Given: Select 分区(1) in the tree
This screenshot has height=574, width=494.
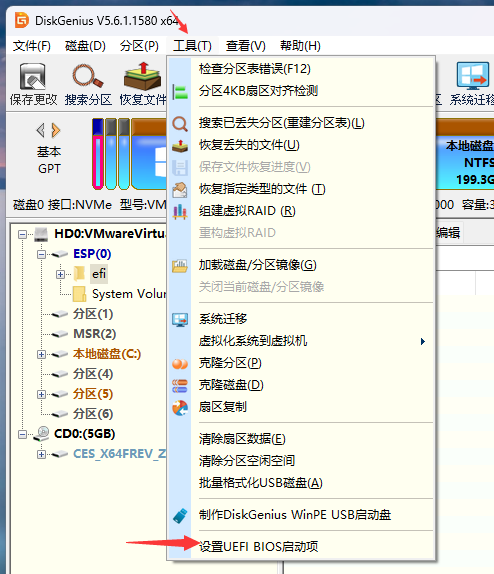Looking at the screenshot, I should pyautogui.click(x=93, y=314).
